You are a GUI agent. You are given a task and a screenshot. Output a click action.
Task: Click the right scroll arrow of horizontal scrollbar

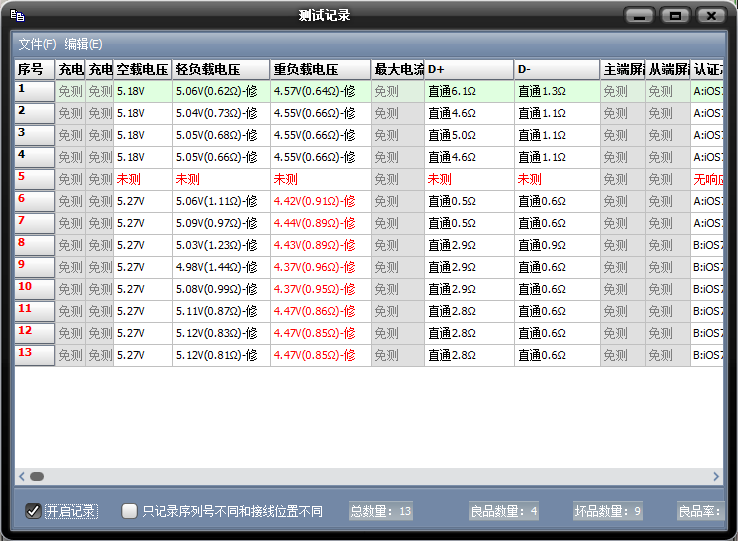click(x=716, y=477)
